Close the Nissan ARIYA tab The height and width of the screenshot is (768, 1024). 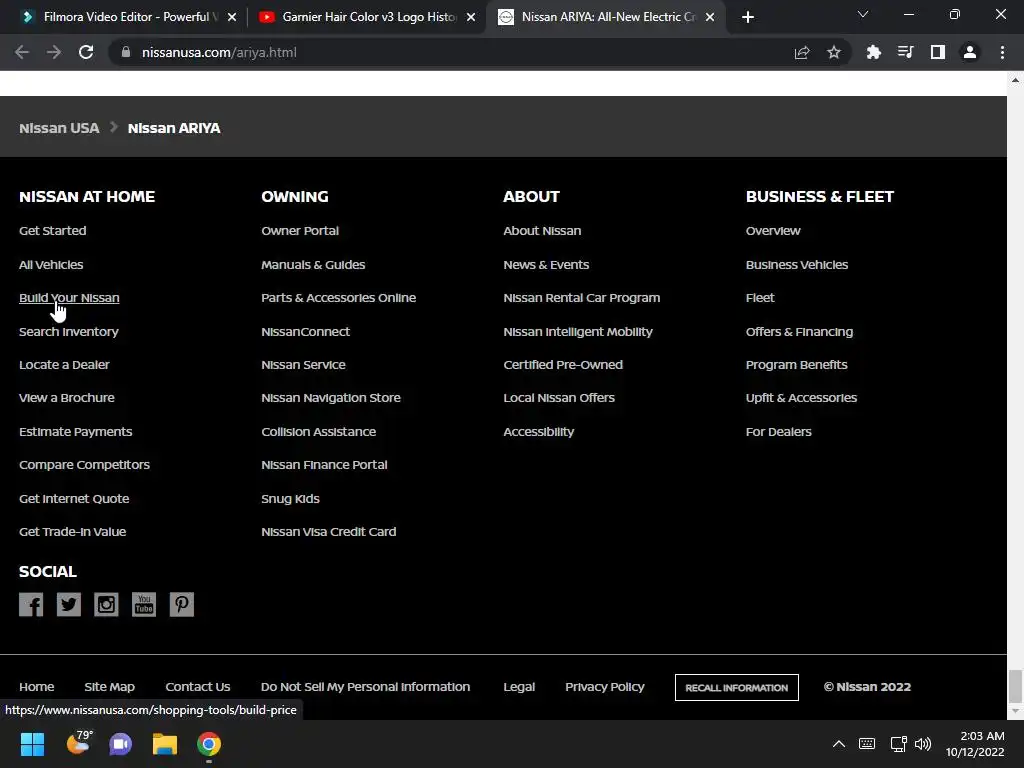710,17
